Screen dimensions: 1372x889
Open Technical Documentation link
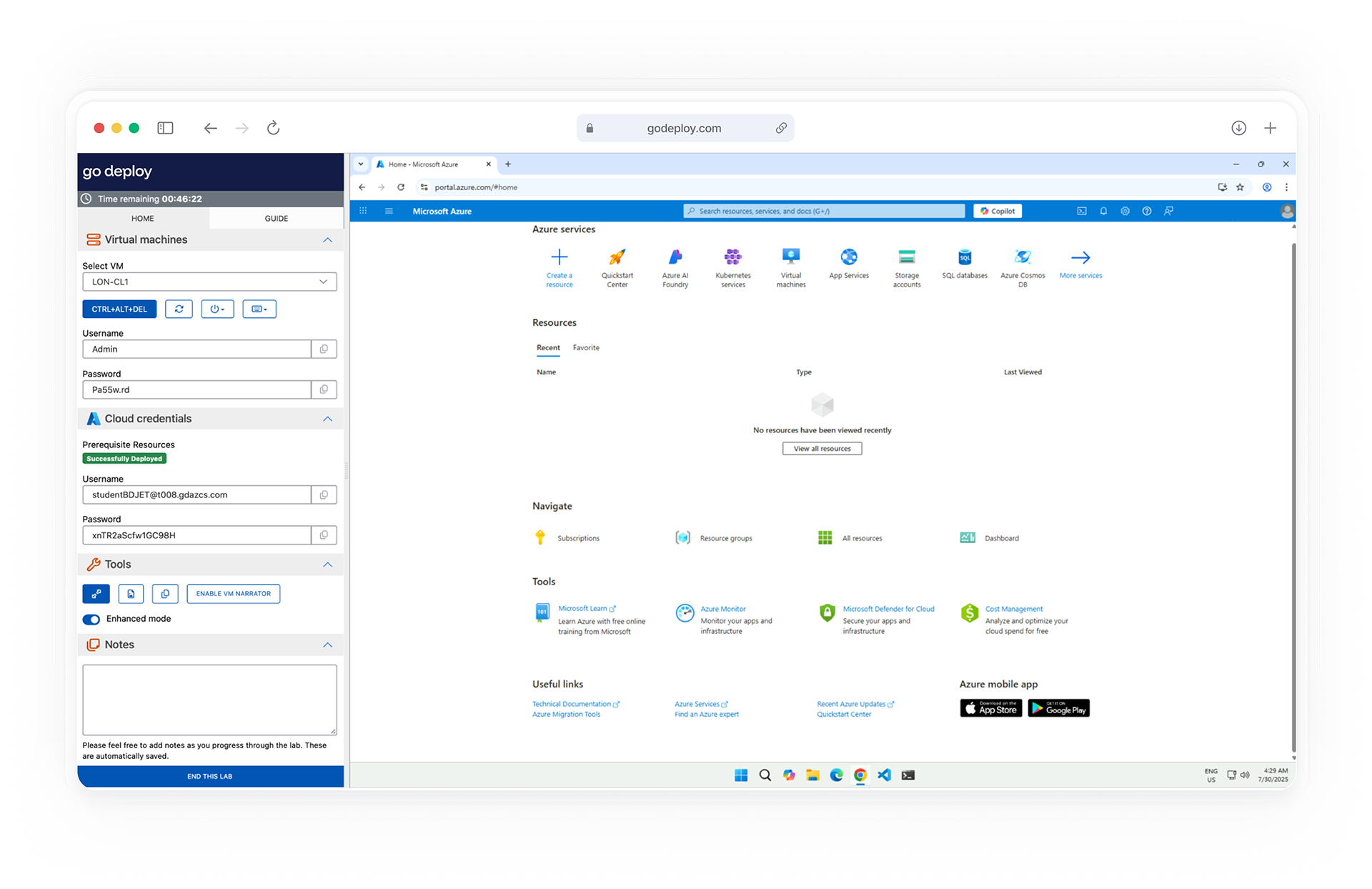pos(575,704)
